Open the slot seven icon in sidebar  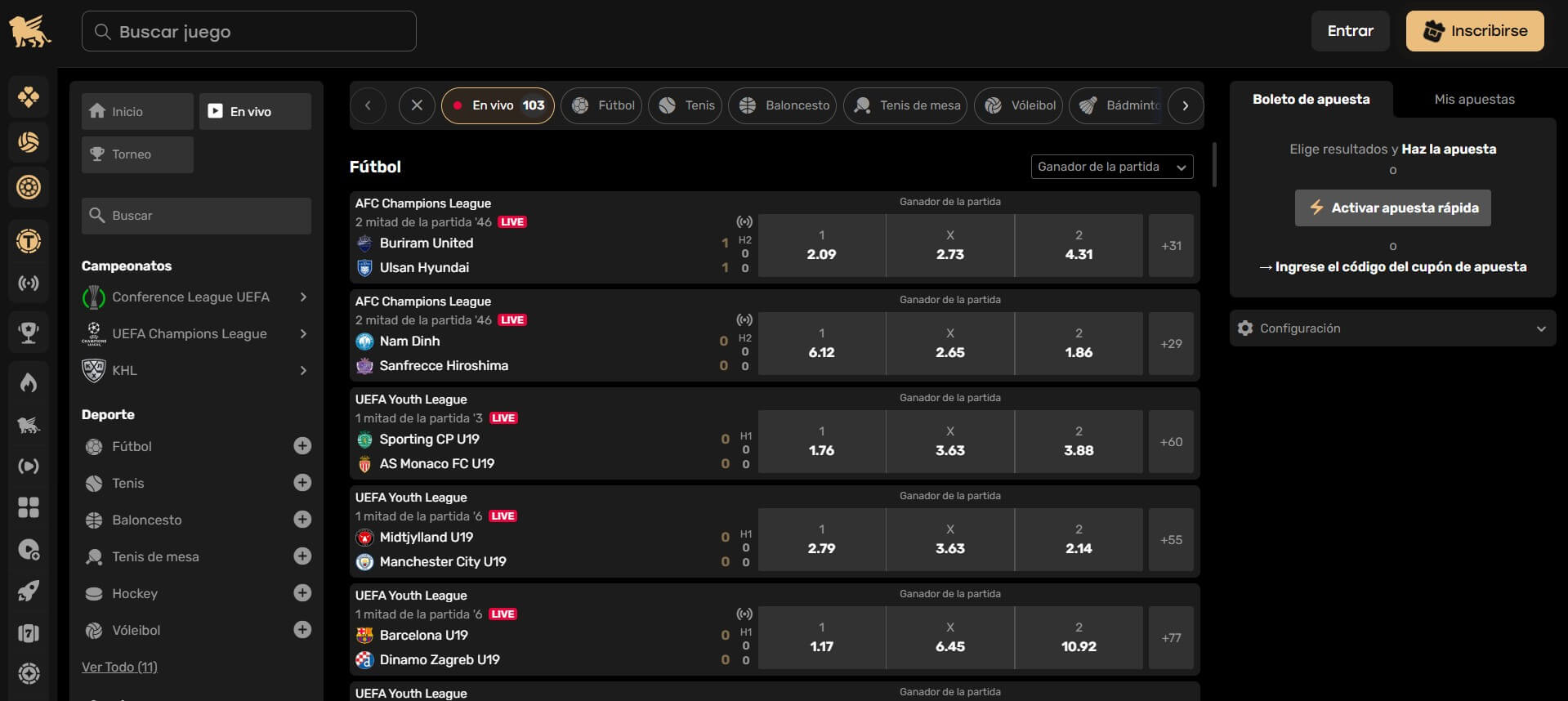29,633
